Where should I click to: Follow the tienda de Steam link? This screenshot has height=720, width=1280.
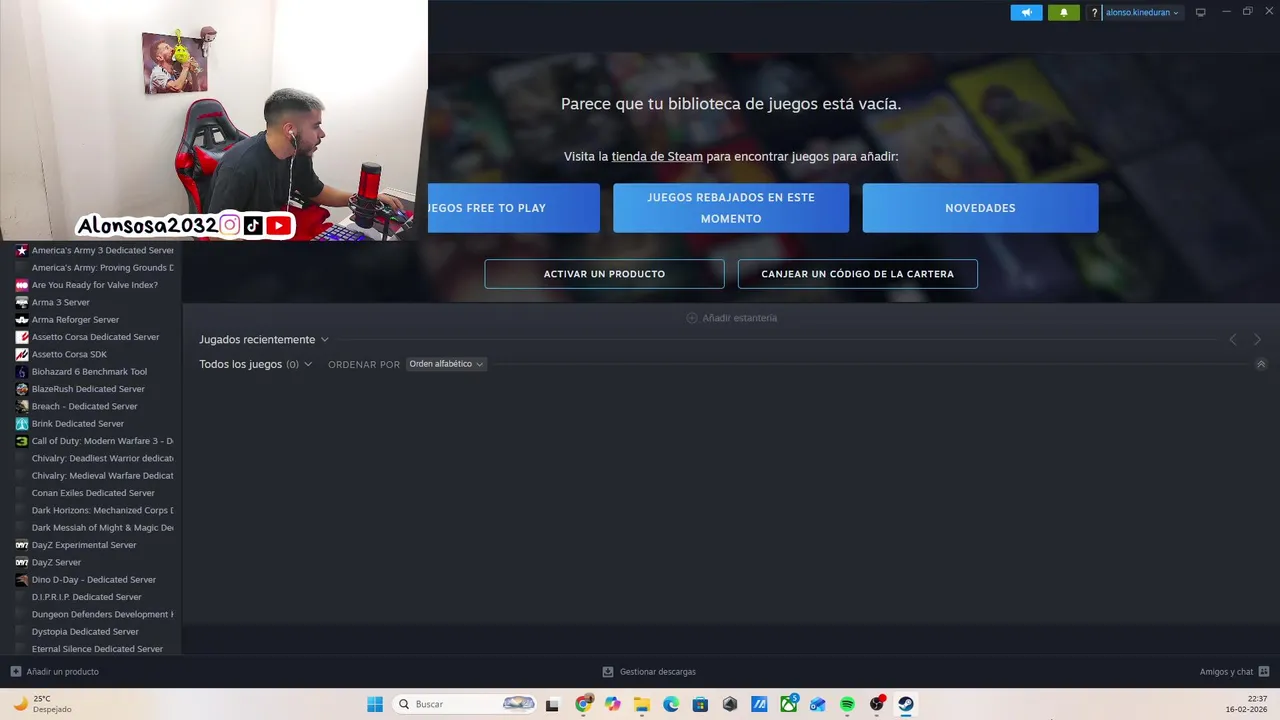657,157
